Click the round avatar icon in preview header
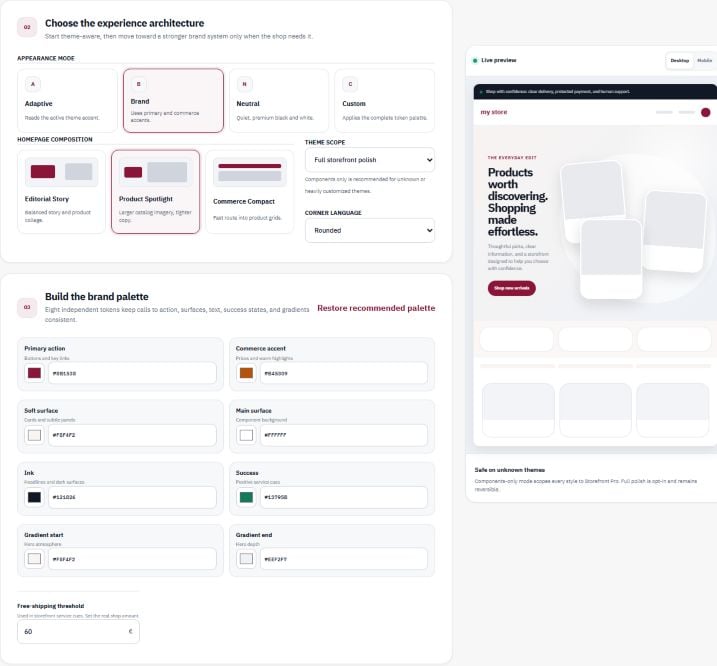The image size is (717, 666). (706, 112)
